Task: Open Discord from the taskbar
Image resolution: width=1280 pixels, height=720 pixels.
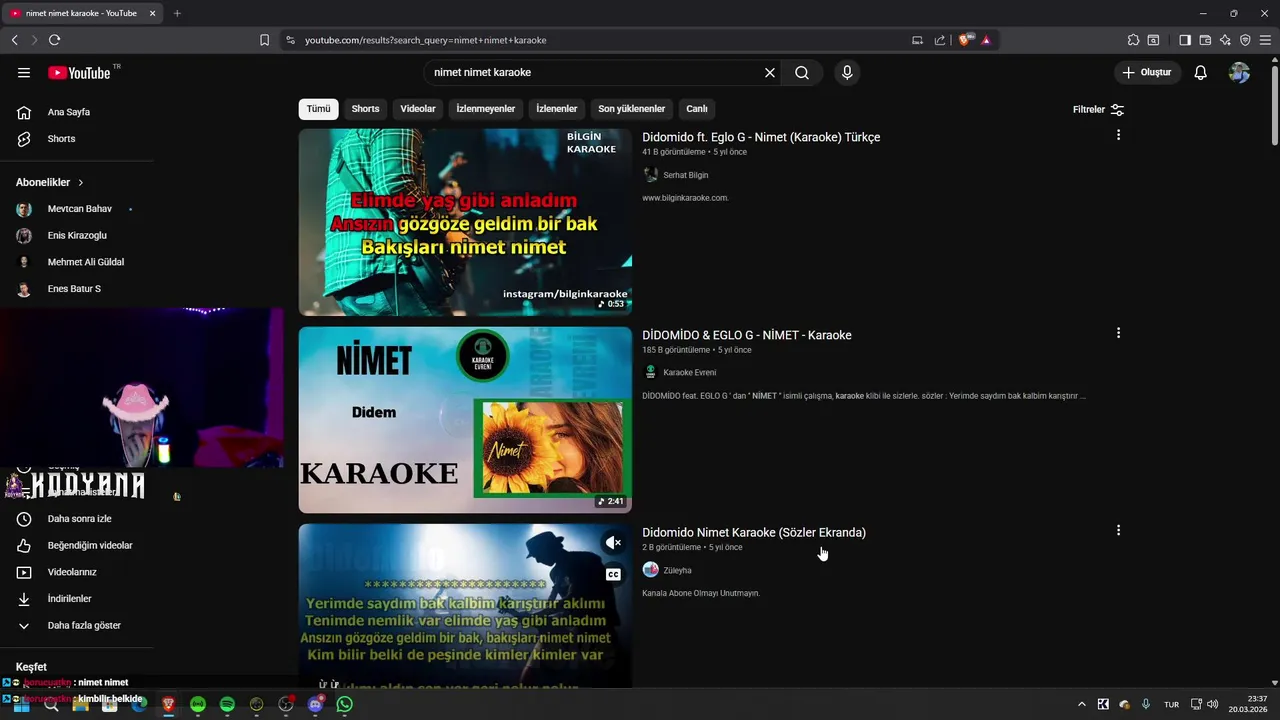Action: coord(316,704)
